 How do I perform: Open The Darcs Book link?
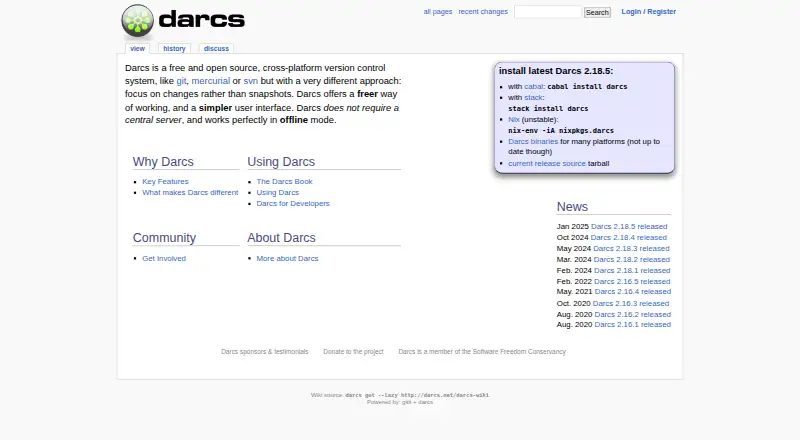[x=284, y=182]
